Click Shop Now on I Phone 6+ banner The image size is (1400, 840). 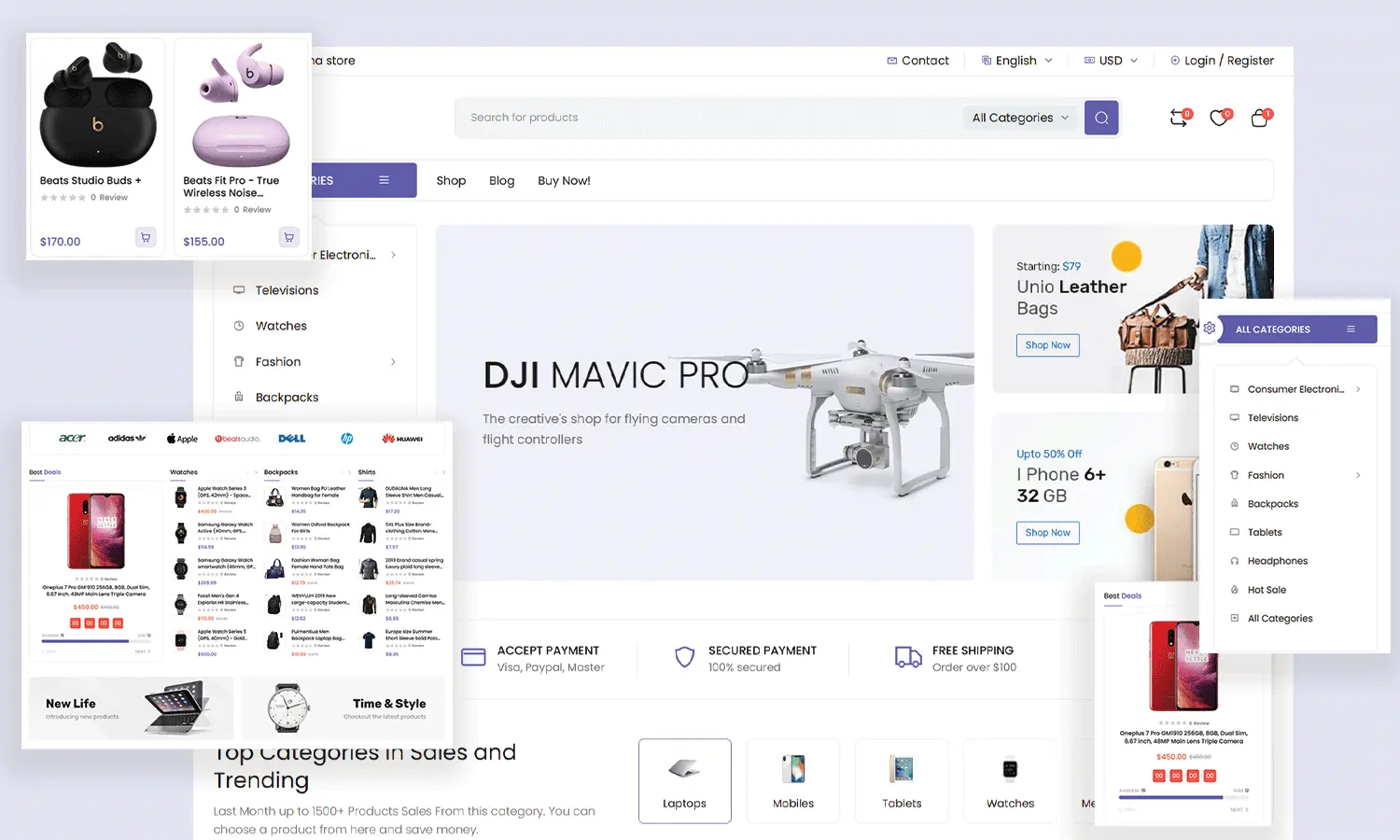tap(1047, 533)
